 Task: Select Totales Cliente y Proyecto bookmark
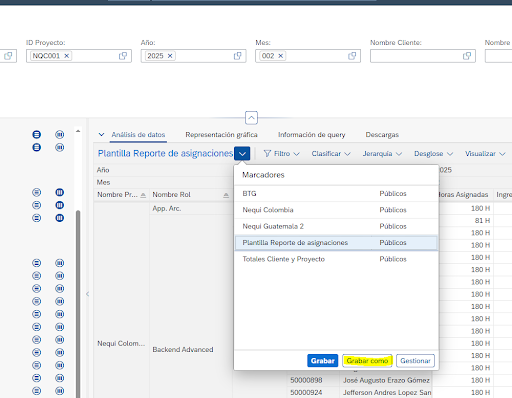[336, 259]
